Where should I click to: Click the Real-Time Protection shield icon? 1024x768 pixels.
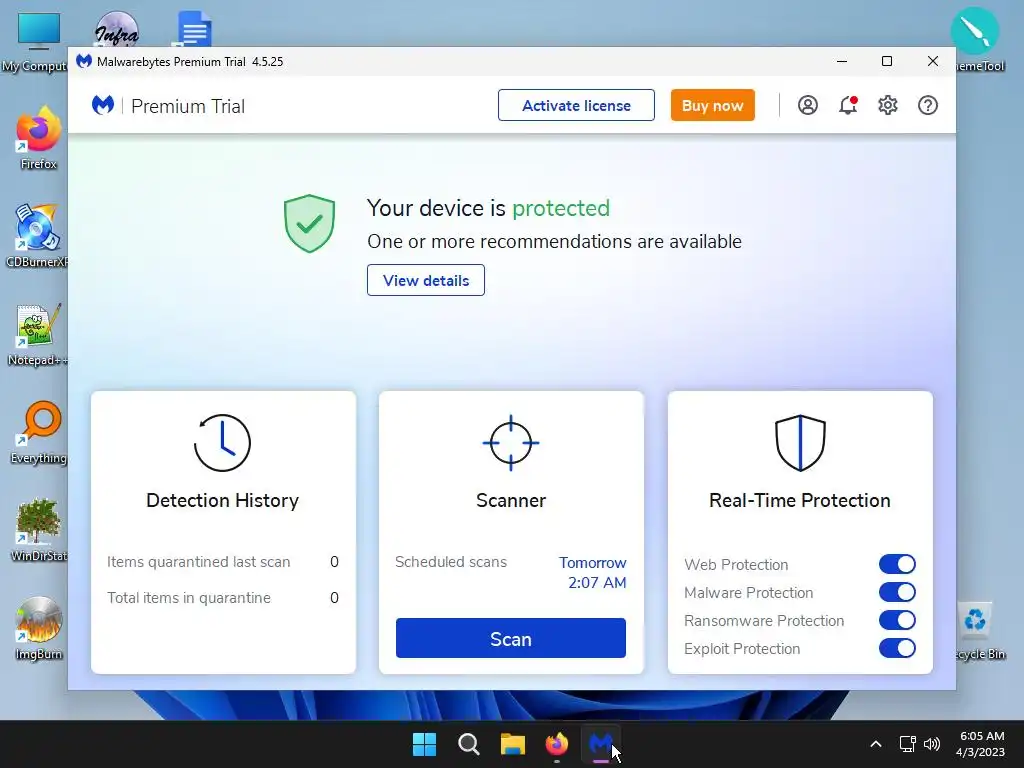coord(800,443)
